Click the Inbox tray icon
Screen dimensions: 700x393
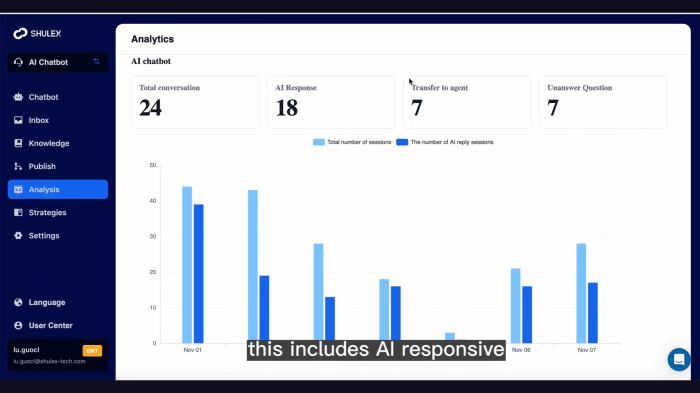tap(18, 120)
